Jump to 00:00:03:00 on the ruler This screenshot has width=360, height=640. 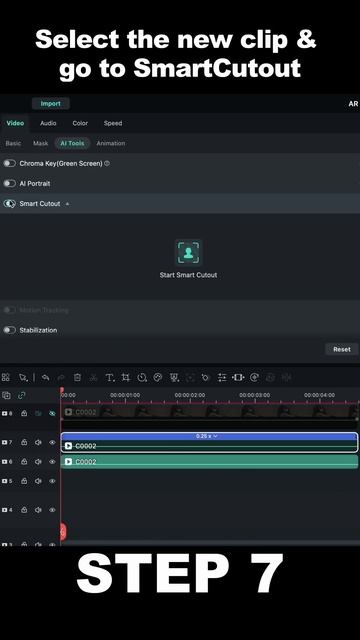point(254,395)
